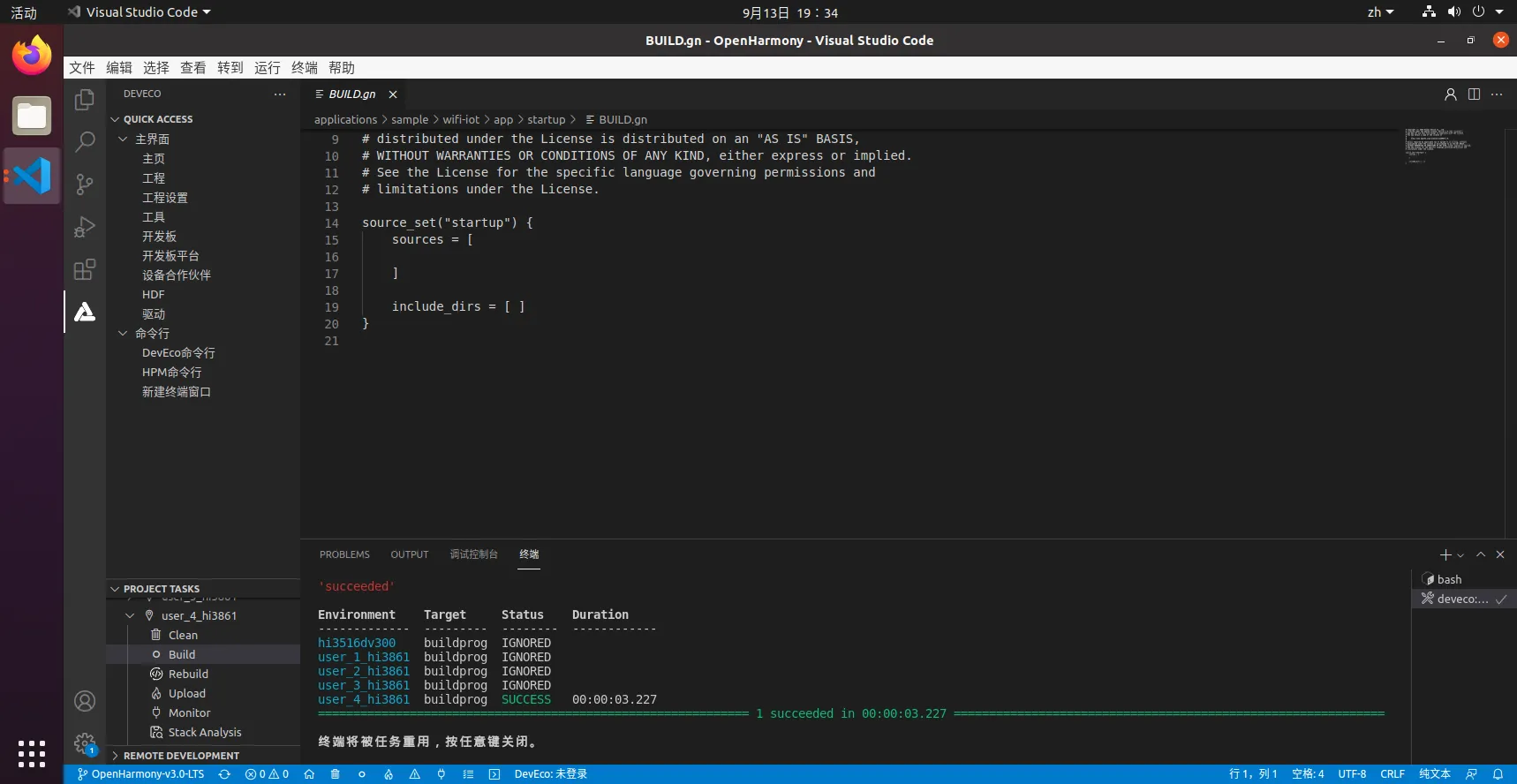Viewport: 1517px width, 784px height.
Task: Click the split editor icon
Action: (x=1474, y=94)
